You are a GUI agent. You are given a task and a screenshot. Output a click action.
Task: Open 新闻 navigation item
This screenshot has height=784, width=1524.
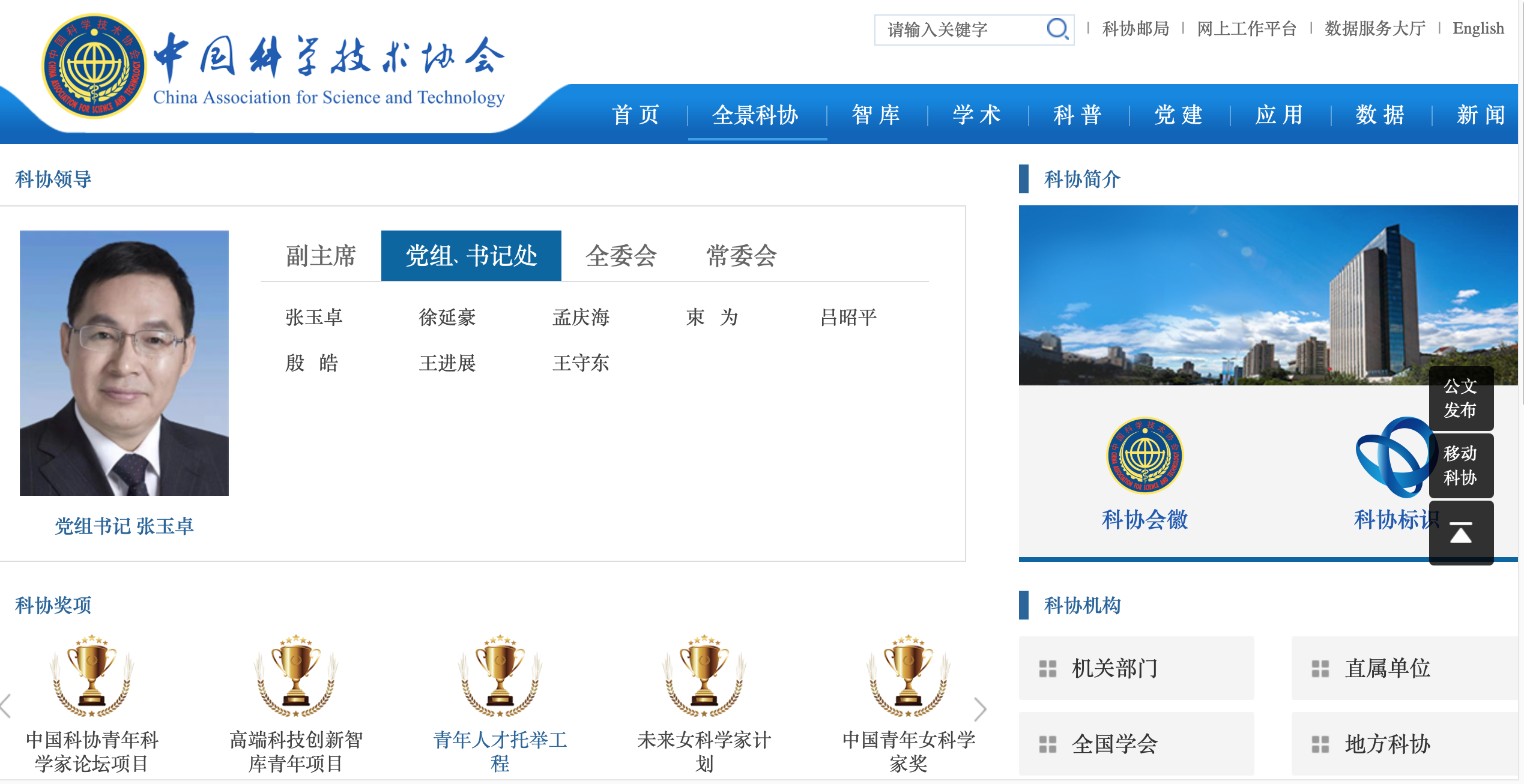[x=1481, y=115]
